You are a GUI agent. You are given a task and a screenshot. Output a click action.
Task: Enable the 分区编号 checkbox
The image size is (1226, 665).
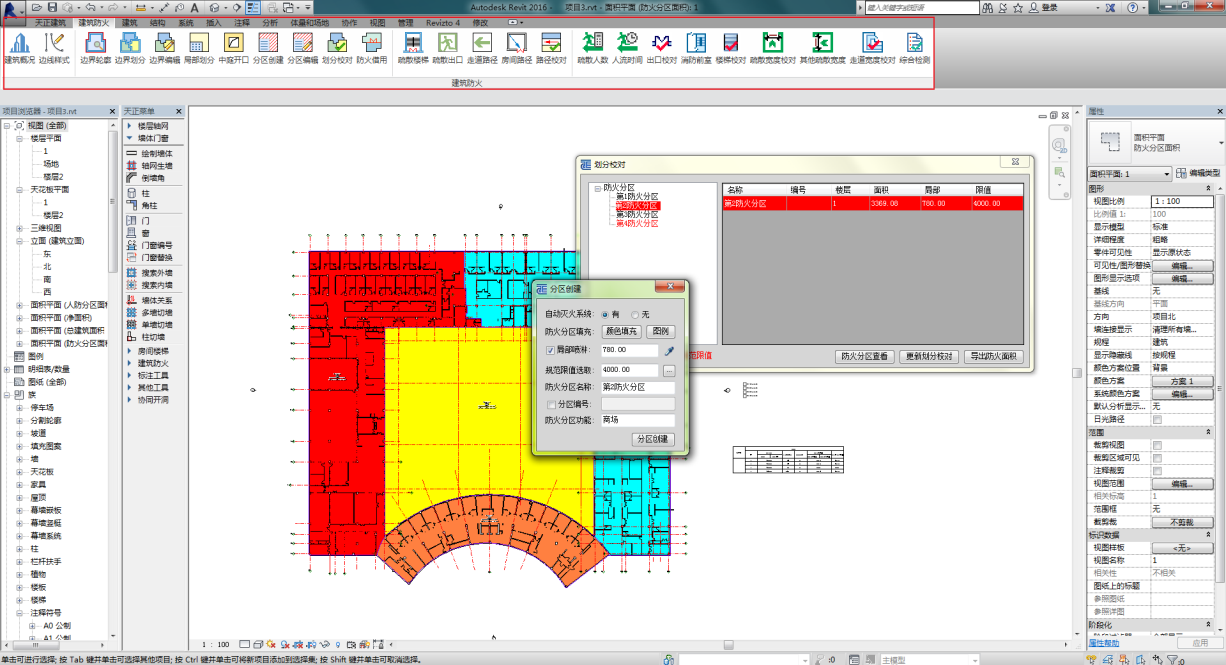[x=551, y=404]
